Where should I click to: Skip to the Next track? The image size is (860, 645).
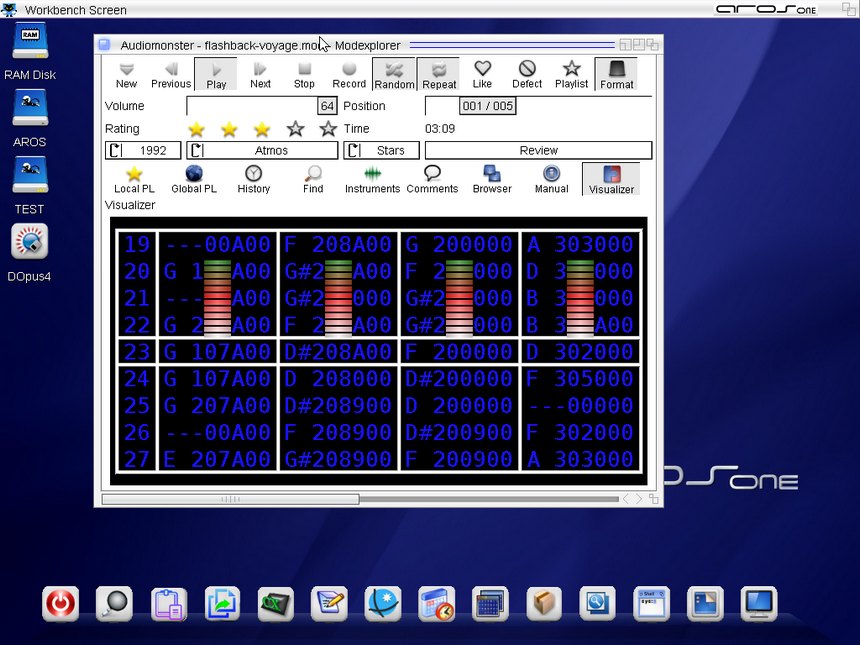tap(260, 74)
